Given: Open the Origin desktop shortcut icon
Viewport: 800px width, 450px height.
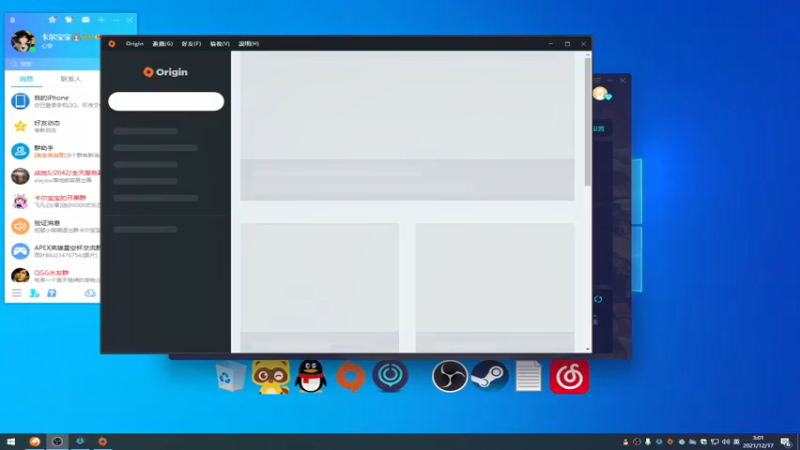Looking at the screenshot, I should [351, 377].
